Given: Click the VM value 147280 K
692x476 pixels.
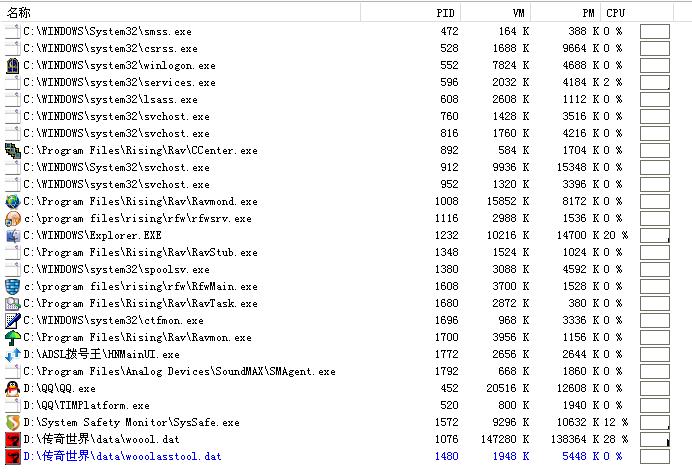Looking at the screenshot, I should coord(505,440).
